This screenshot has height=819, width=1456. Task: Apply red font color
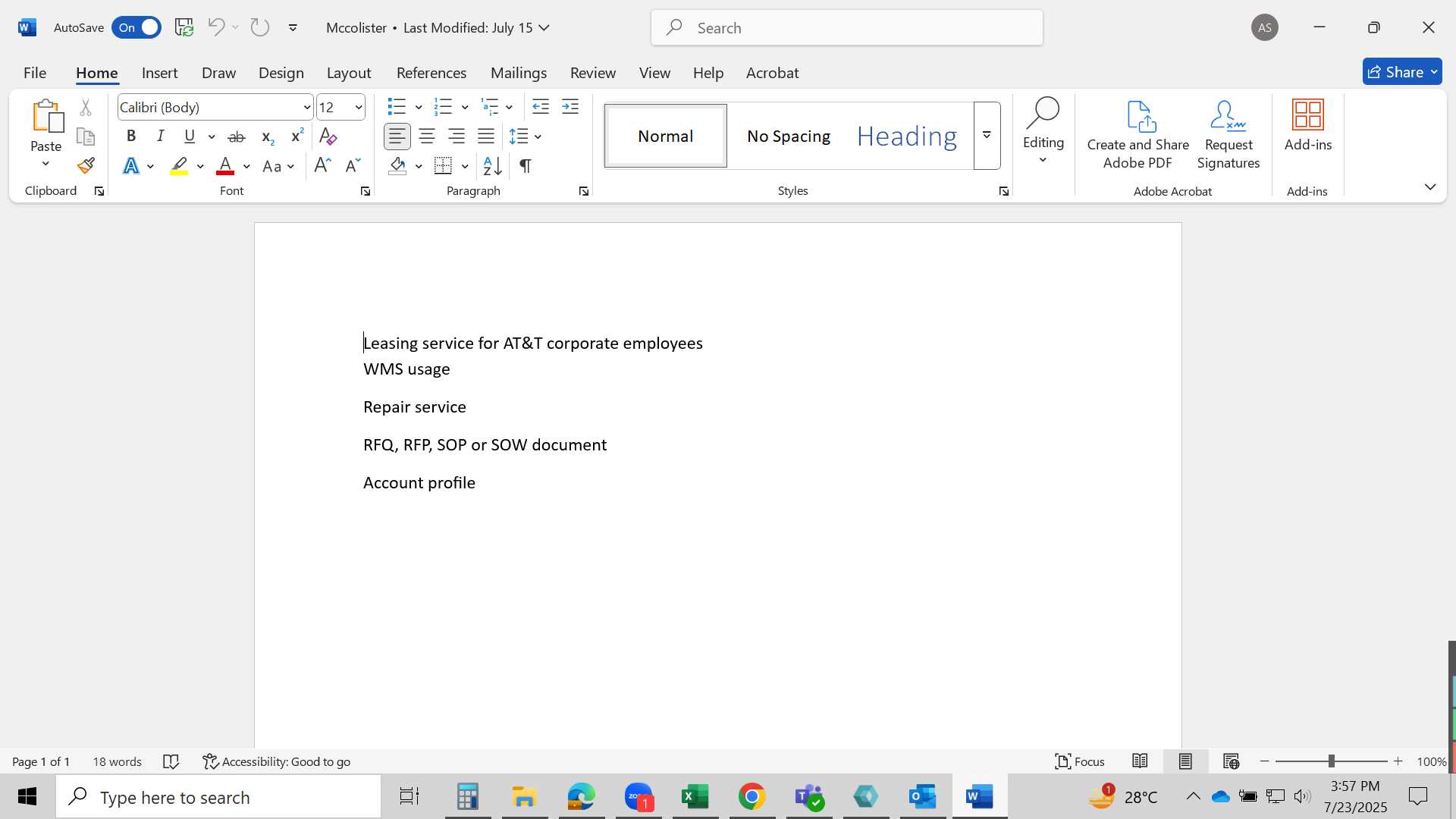tap(225, 166)
